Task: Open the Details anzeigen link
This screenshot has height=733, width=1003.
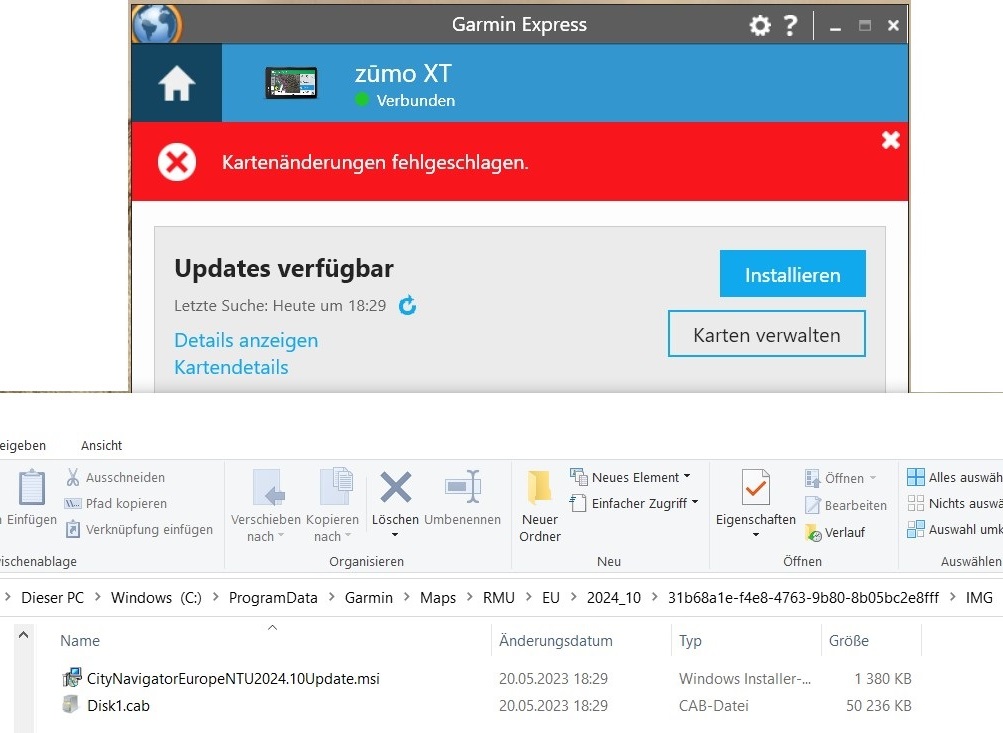Action: 246,340
